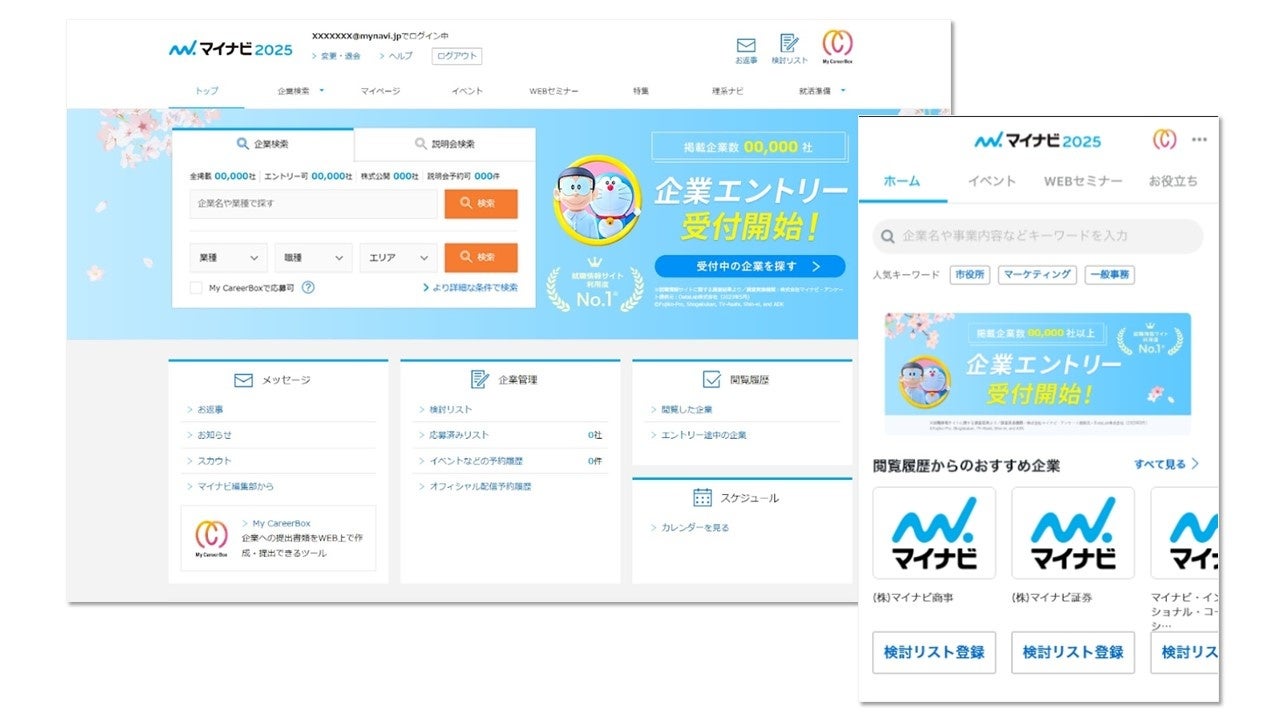The width and height of the screenshot is (1280, 720).
Task: Open the スカウト link
Action: click(209, 461)
